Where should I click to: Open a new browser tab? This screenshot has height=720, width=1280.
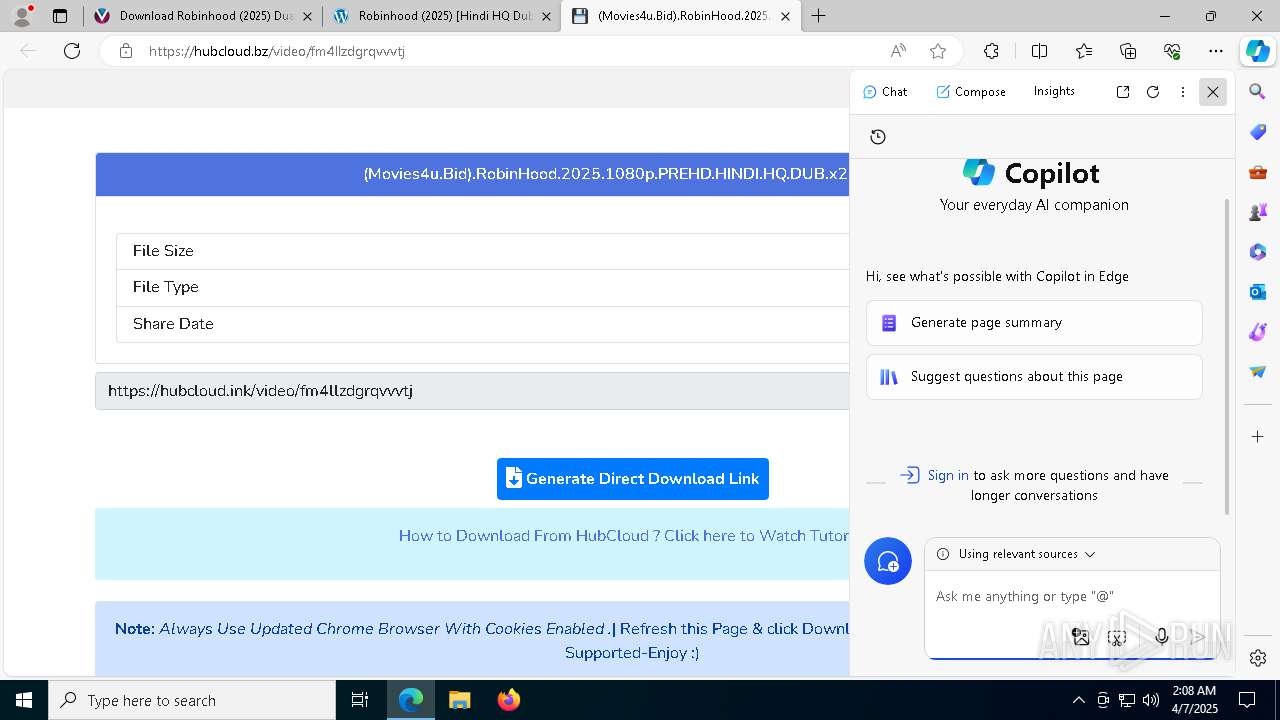[x=819, y=16]
